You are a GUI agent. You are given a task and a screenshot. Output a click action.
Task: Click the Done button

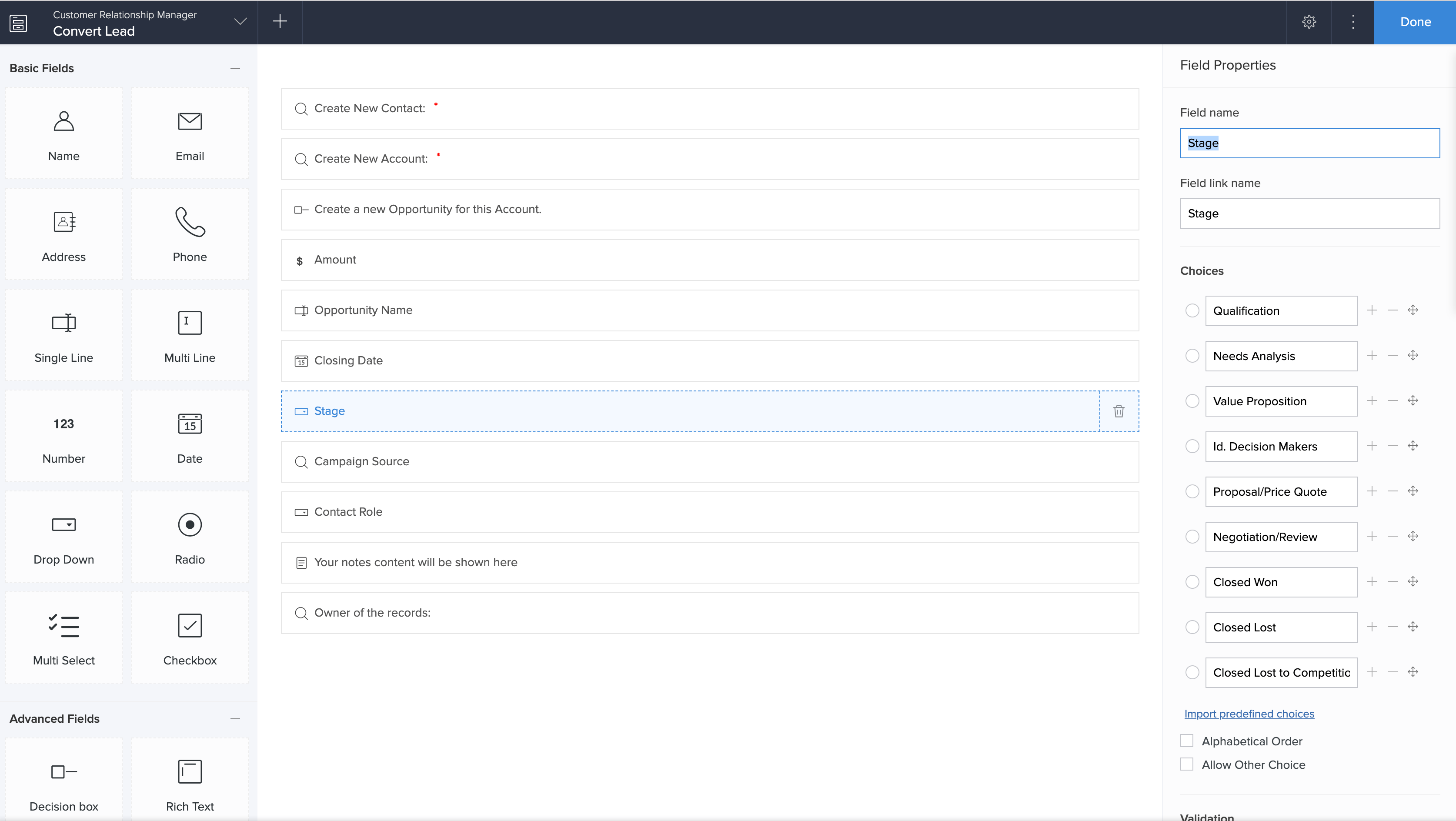[x=1415, y=22]
